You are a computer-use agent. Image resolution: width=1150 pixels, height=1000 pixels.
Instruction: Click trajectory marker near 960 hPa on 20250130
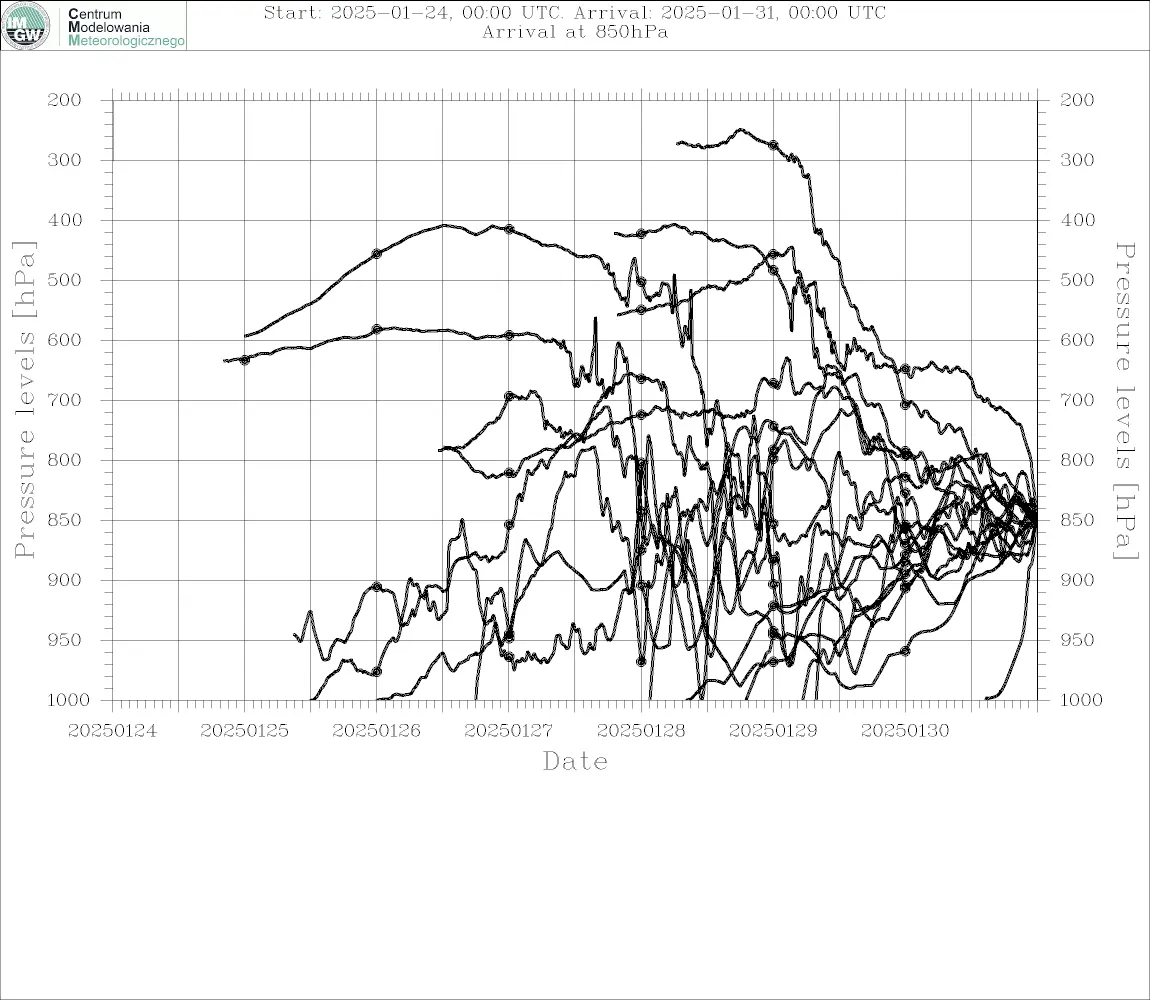[x=905, y=651]
